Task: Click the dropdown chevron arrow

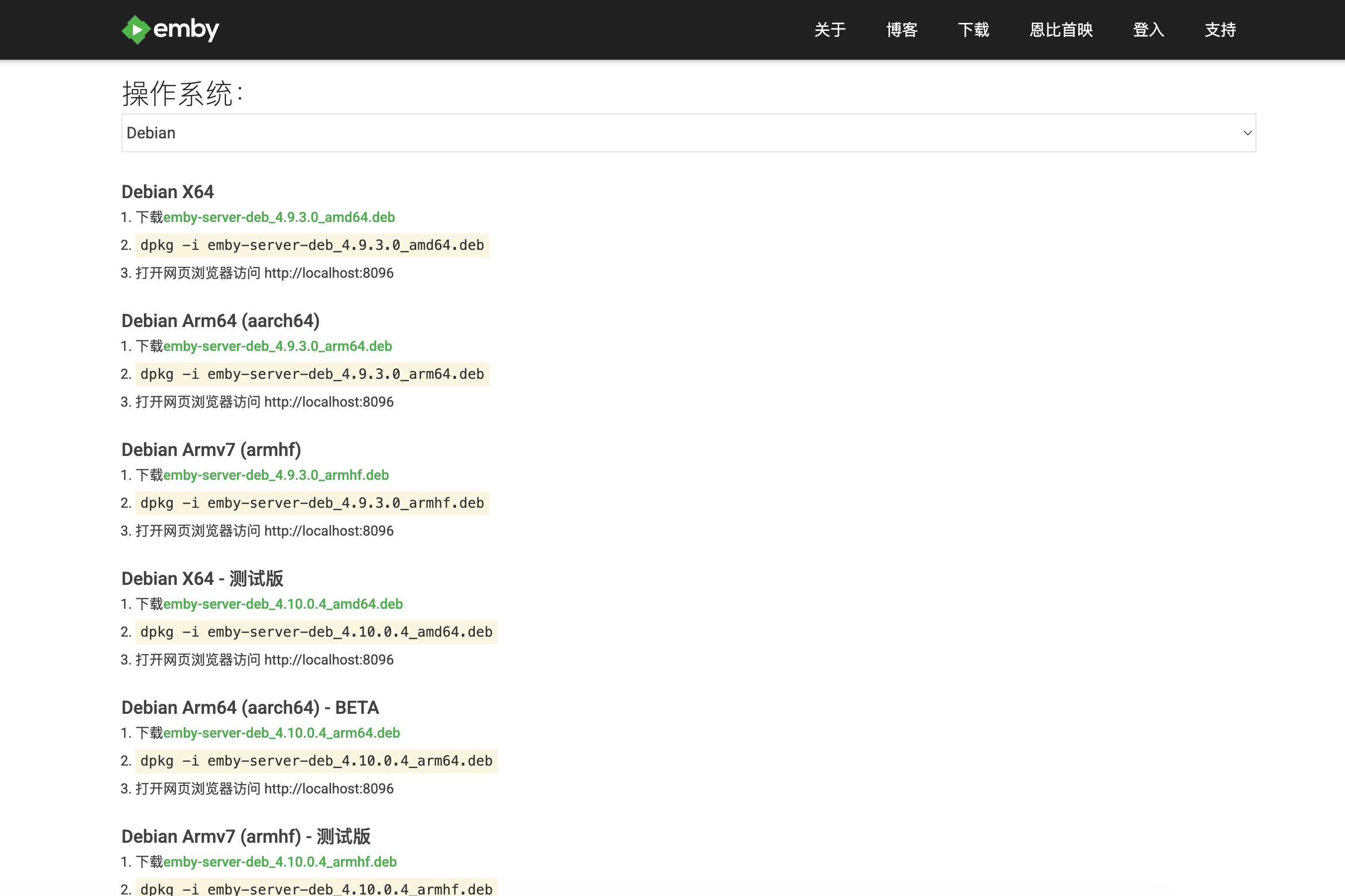Action: [x=1247, y=133]
